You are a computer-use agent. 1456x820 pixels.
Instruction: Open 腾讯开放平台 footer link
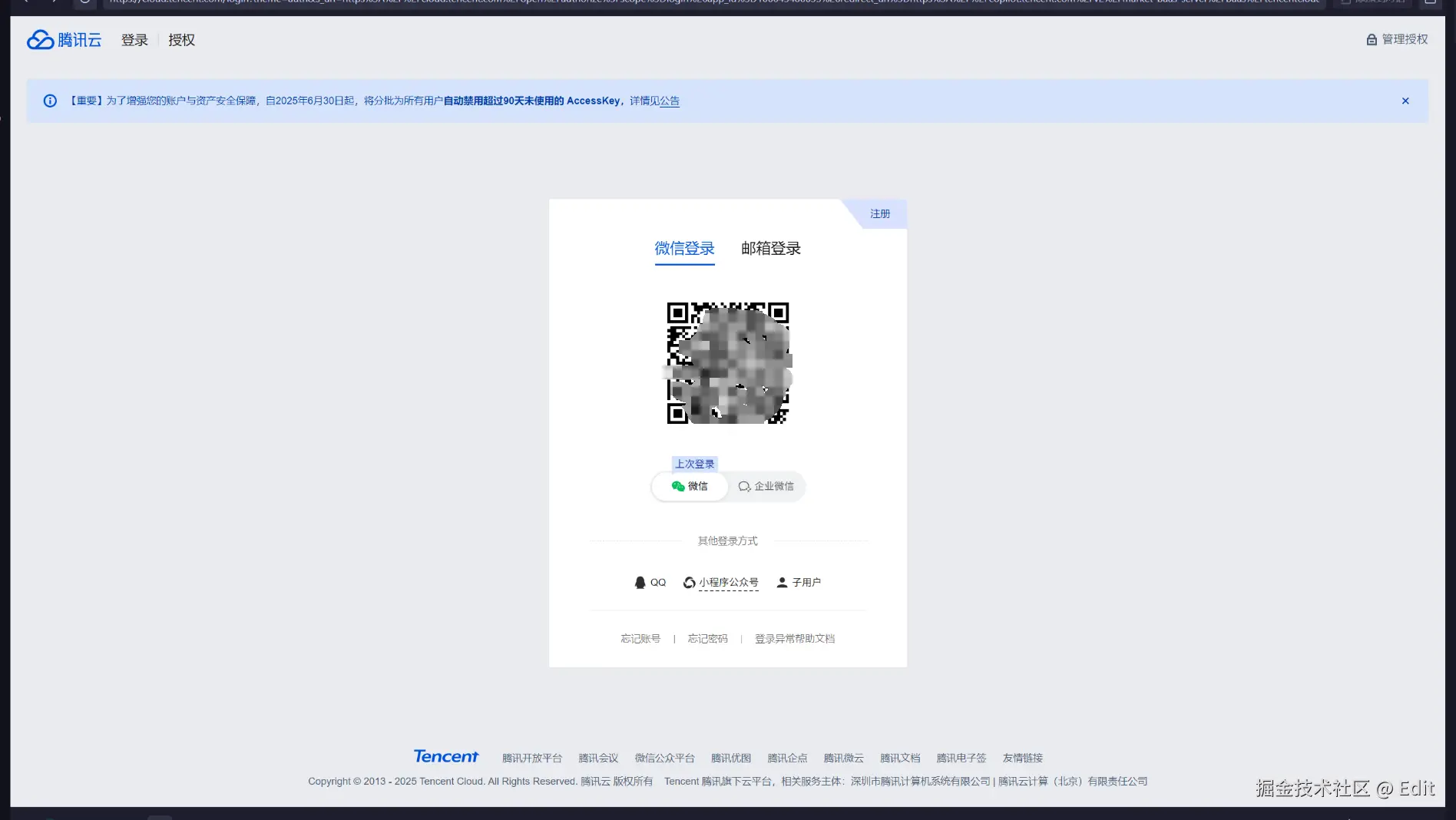pyautogui.click(x=532, y=758)
